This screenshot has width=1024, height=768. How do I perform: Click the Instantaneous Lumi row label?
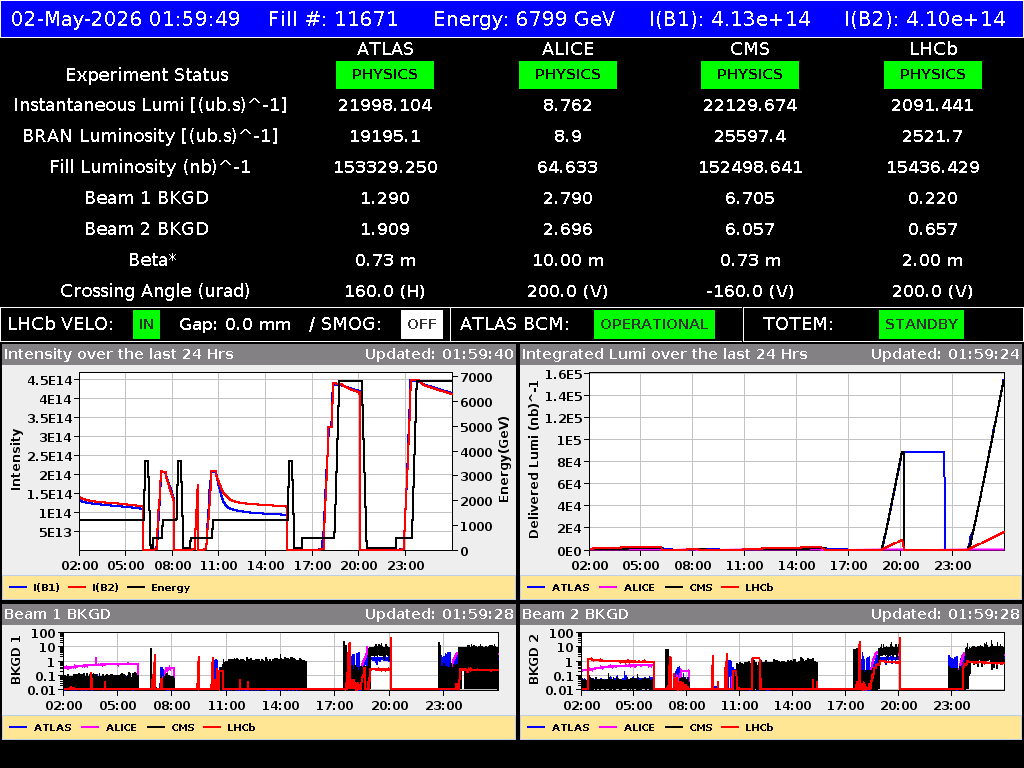click(150, 105)
